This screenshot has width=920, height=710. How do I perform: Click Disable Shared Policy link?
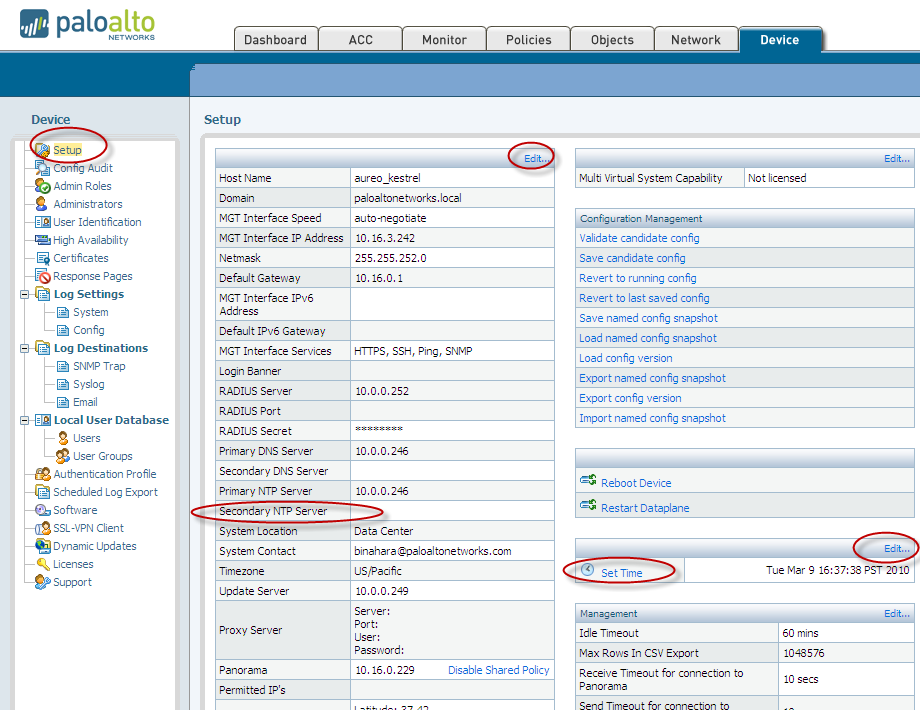coord(499,670)
